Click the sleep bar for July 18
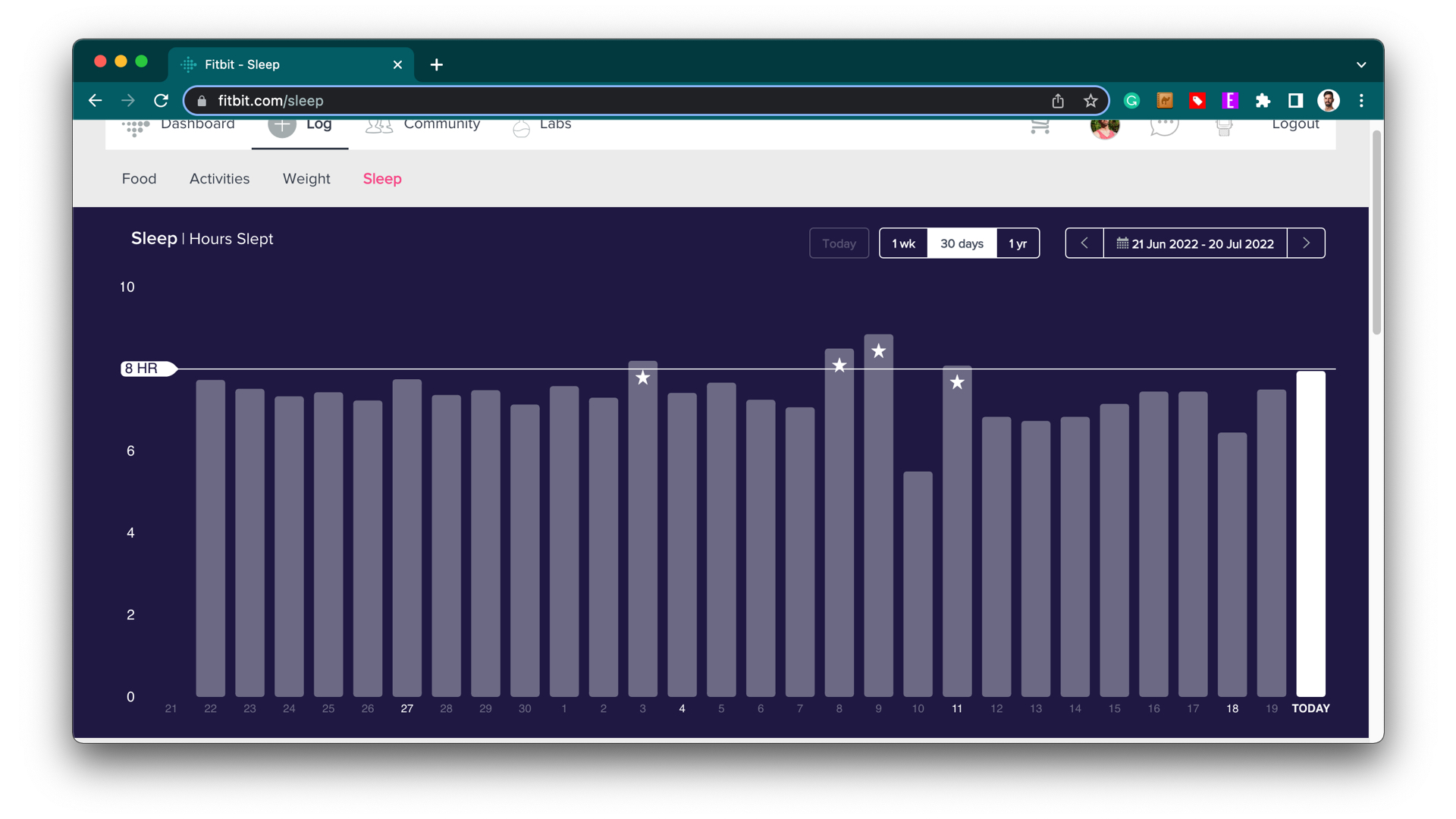 coord(1232,564)
